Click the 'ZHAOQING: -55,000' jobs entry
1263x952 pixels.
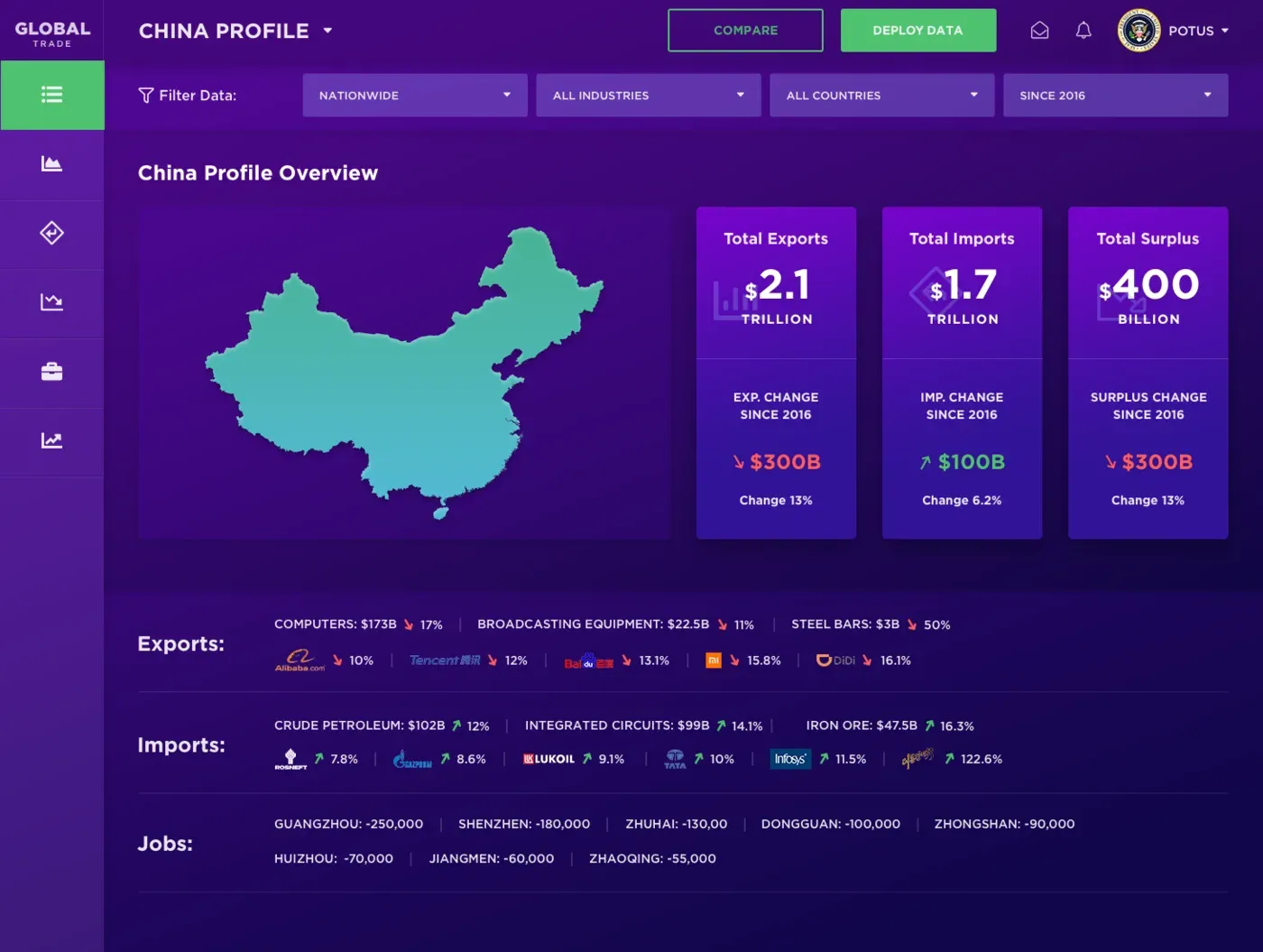pos(652,858)
